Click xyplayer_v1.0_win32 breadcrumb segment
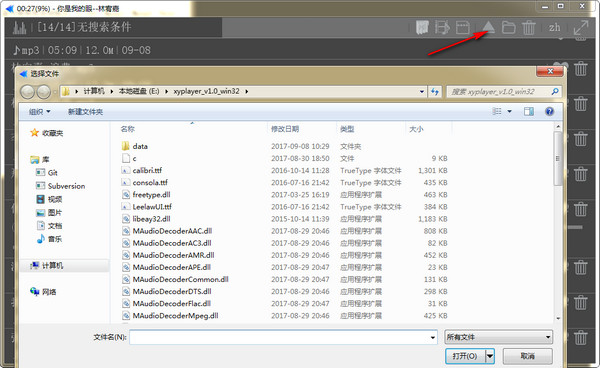The image size is (600, 368). (206, 91)
